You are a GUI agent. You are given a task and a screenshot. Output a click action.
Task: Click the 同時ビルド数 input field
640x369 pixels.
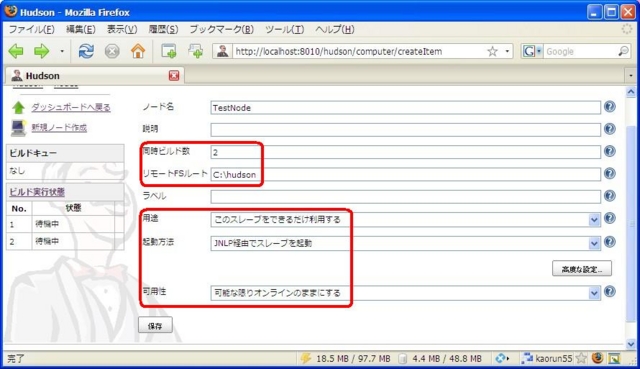click(x=405, y=152)
